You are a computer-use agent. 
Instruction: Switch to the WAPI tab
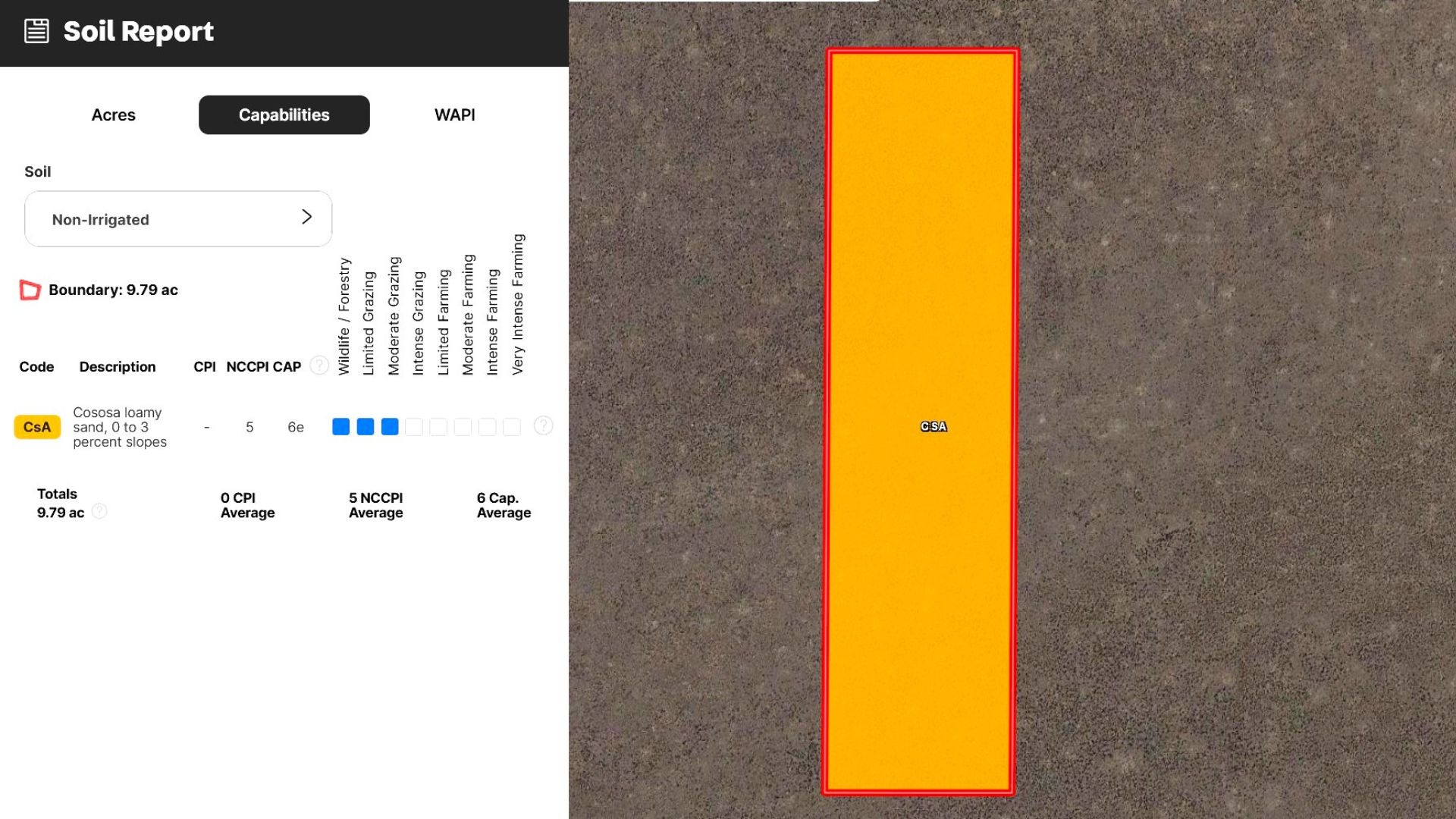tap(454, 115)
